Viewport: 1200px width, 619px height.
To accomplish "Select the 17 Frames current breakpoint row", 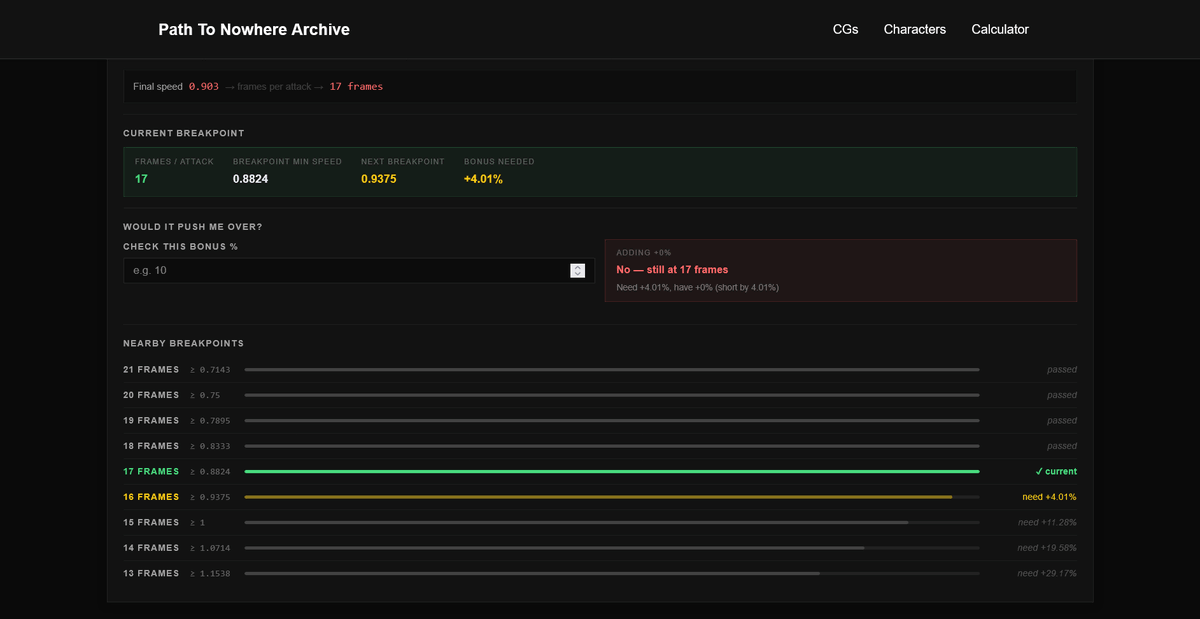I will coord(600,471).
